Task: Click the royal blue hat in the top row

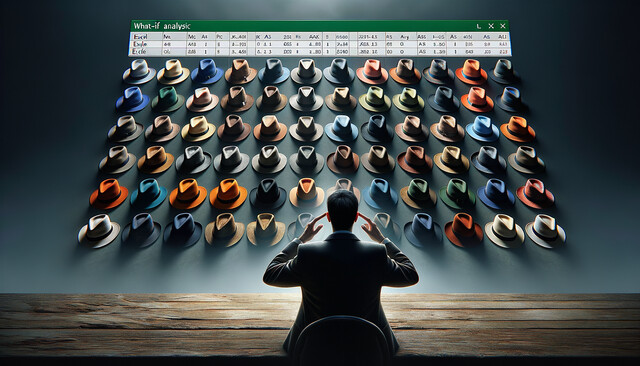Action: click(x=207, y=71)
